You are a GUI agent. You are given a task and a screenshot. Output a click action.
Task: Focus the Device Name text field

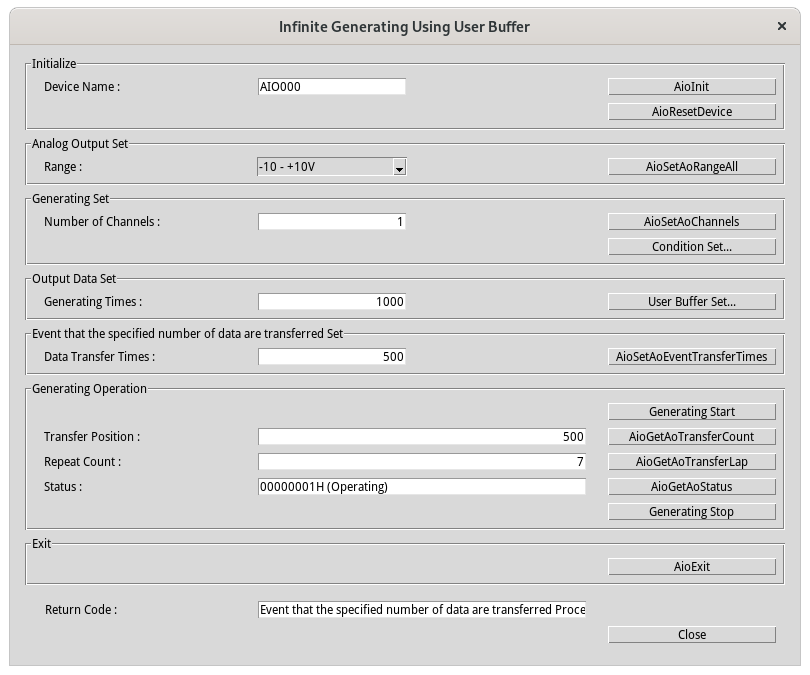tap(332, 87)
